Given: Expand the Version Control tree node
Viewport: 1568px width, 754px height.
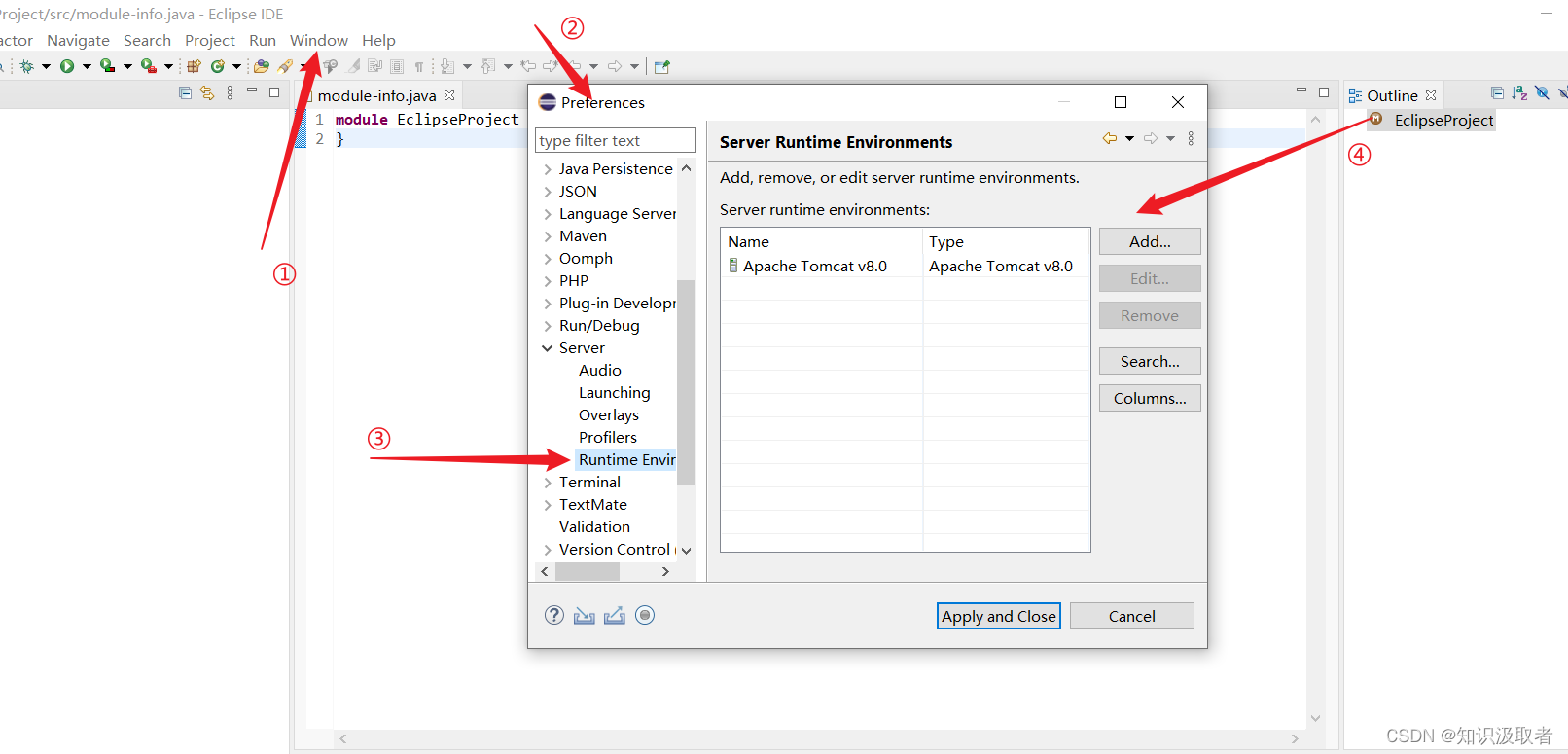Looking at the screenshot, I should click(548, 550).
